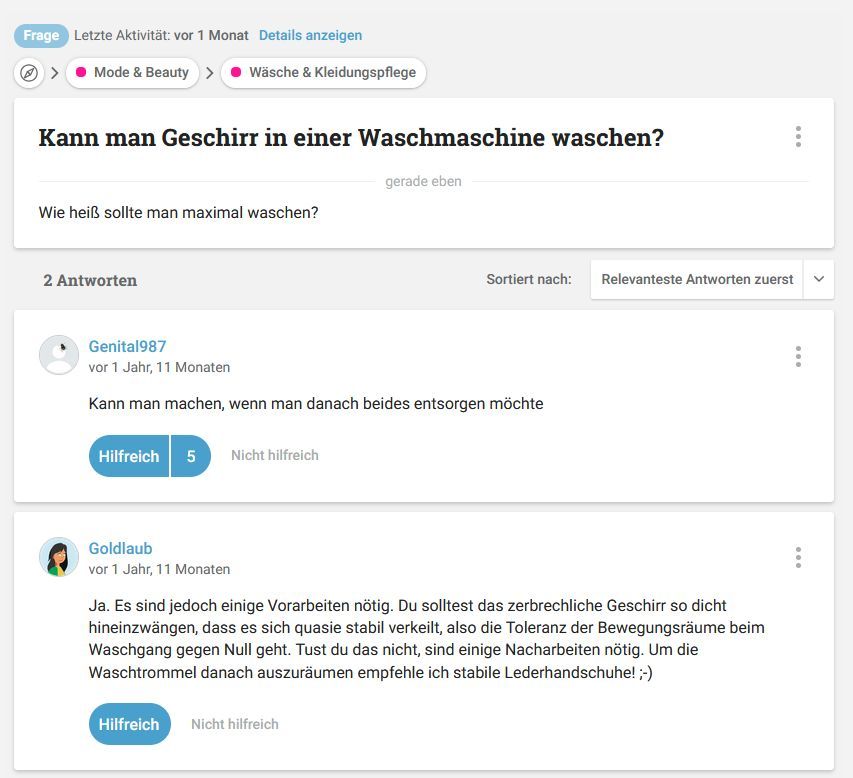Click the helpful count badge showing 5
Viewport: 853px width, 778px height.
(x=191, y=456)
